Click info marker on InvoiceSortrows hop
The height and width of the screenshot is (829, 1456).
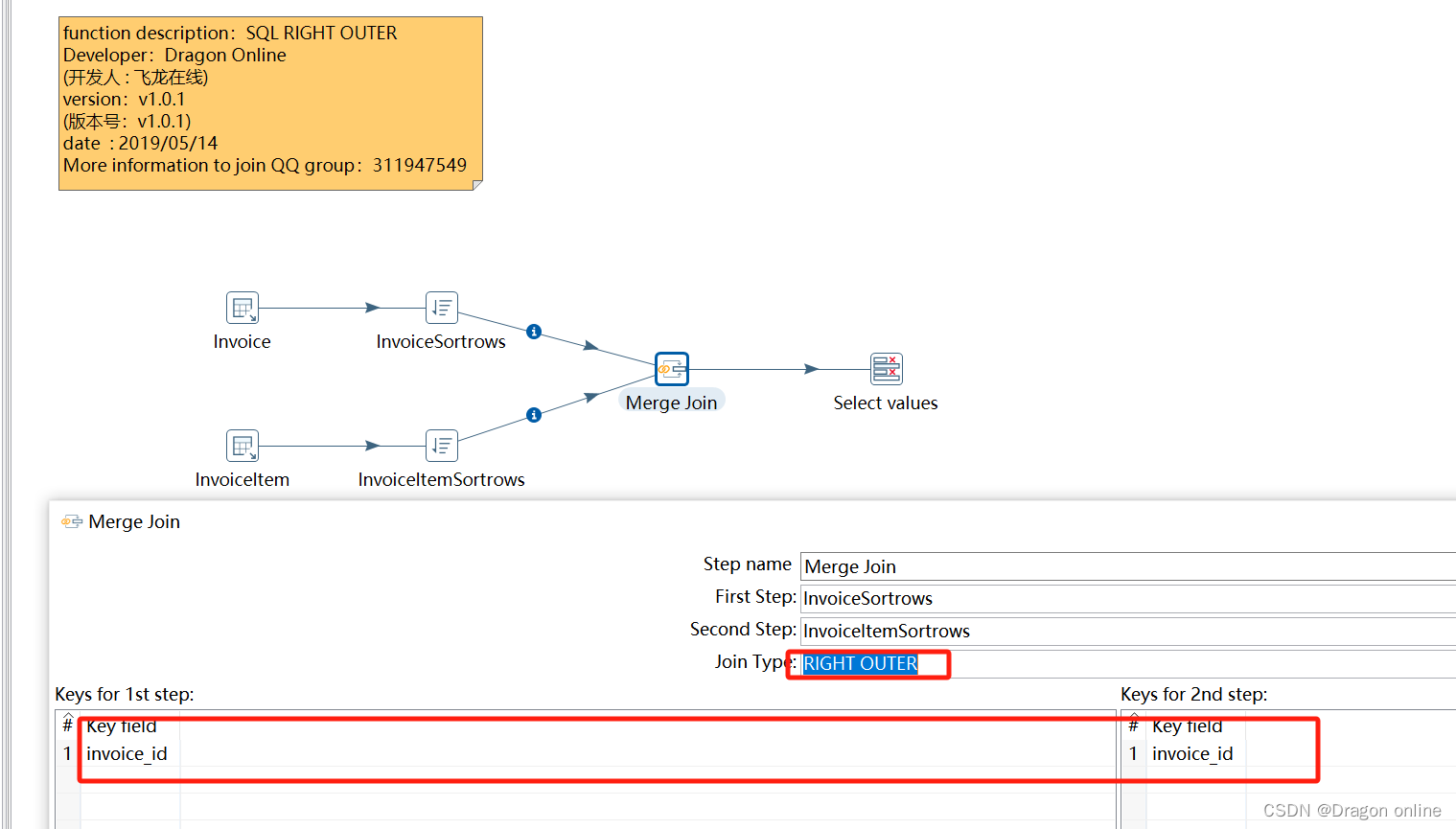pos(534,332)
